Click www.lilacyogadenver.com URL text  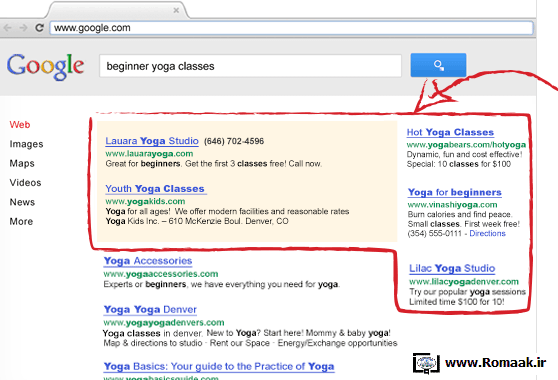(x=464, y=282)
